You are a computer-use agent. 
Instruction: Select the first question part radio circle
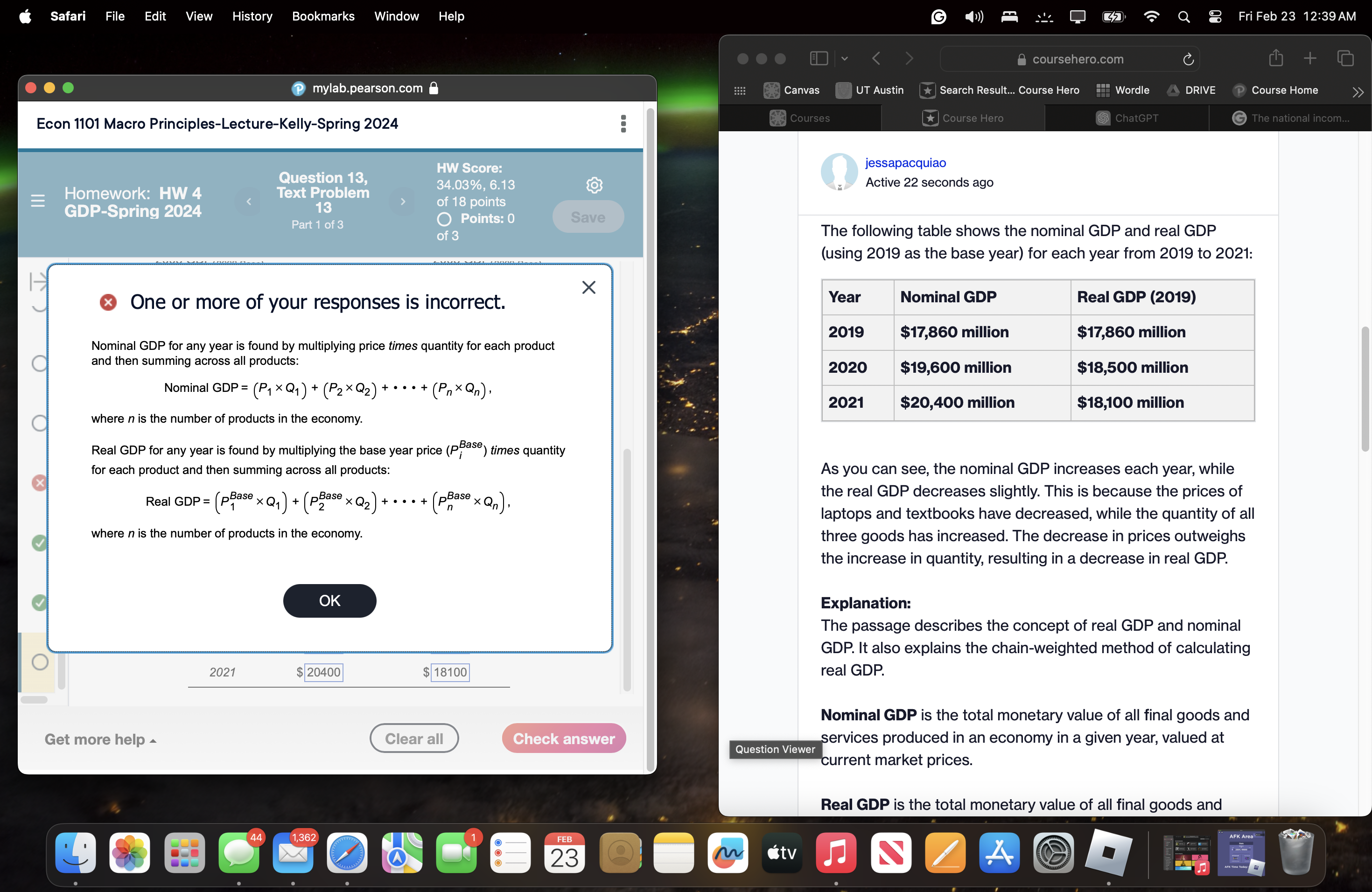(39, 363)
